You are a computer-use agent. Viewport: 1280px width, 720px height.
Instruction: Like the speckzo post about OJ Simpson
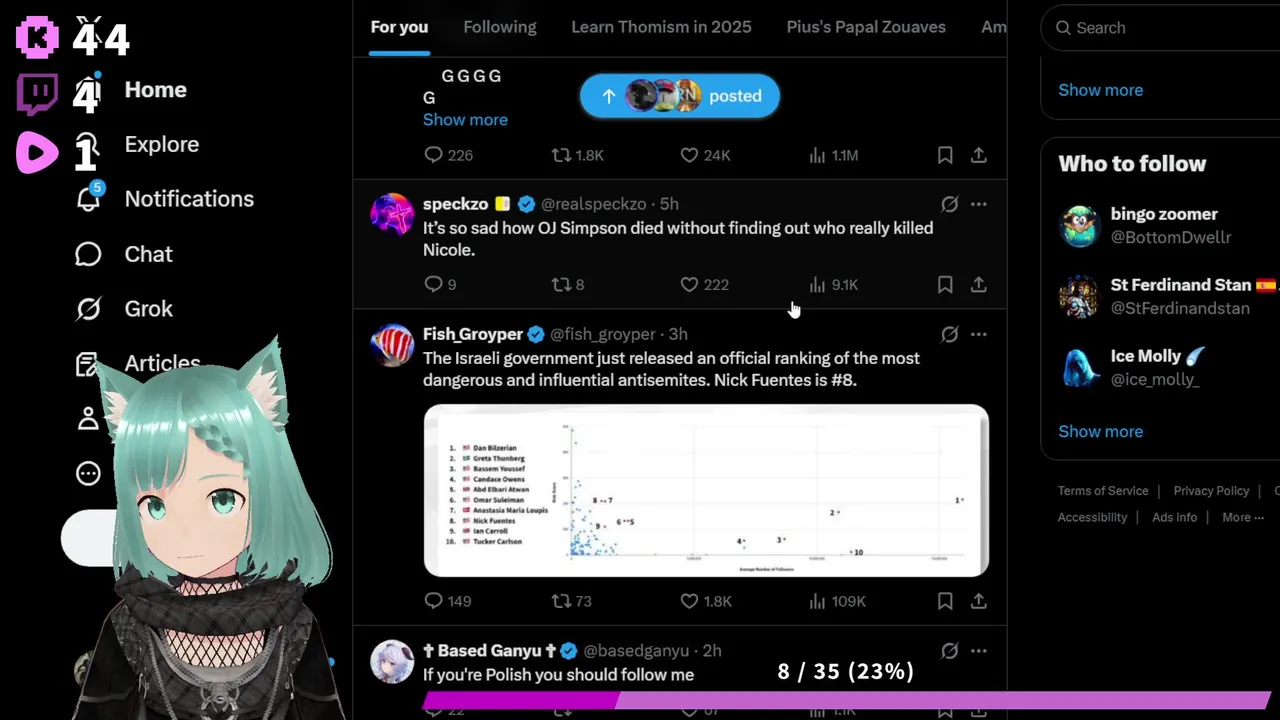click(x=704, y=285)
